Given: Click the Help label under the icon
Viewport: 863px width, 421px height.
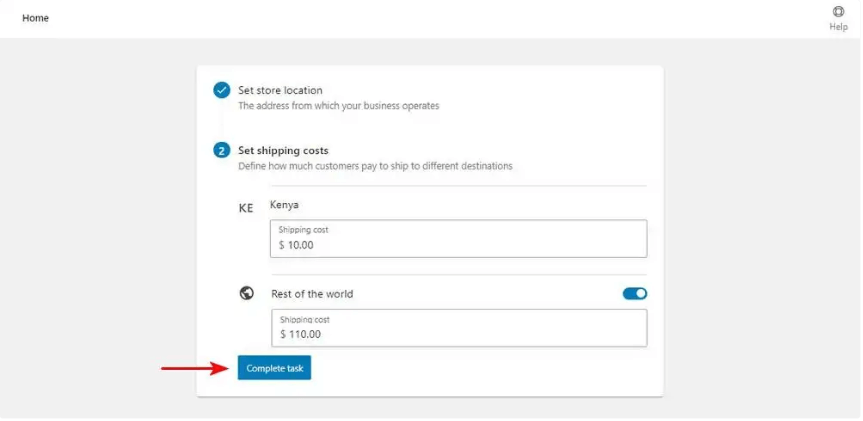Looking at the screenshot, I should (x=838, y=27).
